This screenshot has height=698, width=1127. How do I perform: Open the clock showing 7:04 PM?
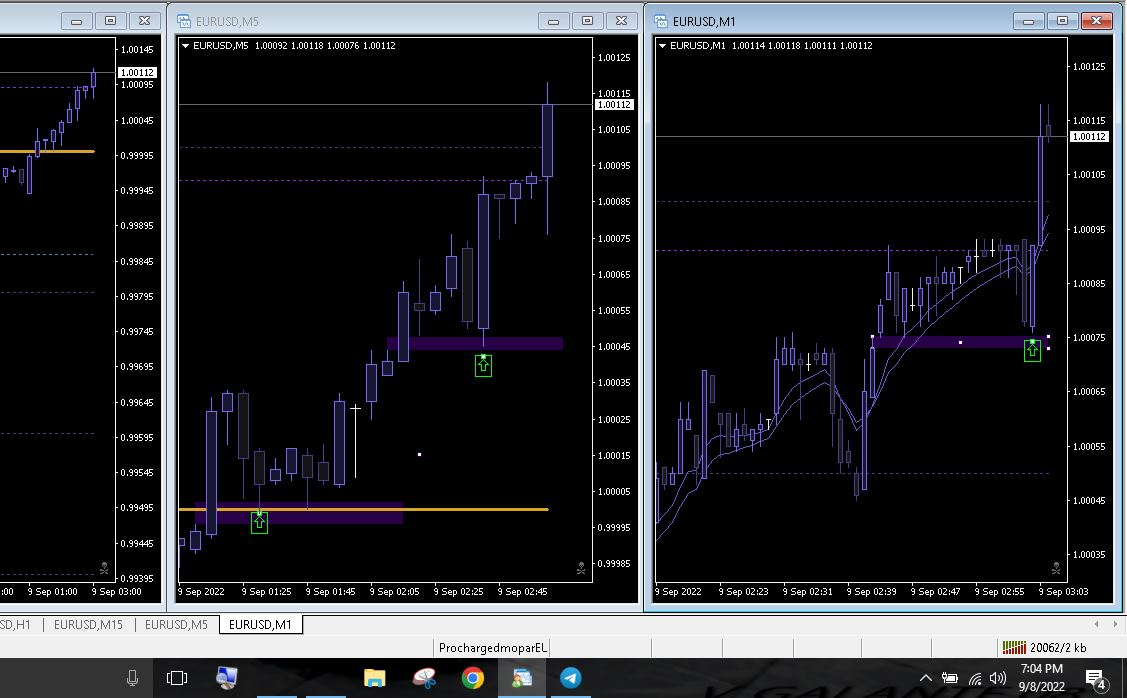tap(1041, 678)
